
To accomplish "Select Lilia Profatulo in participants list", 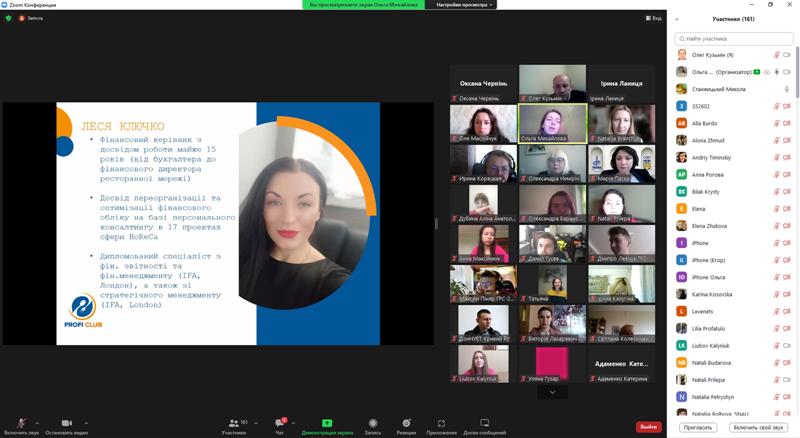I will [x=734, y=328].
